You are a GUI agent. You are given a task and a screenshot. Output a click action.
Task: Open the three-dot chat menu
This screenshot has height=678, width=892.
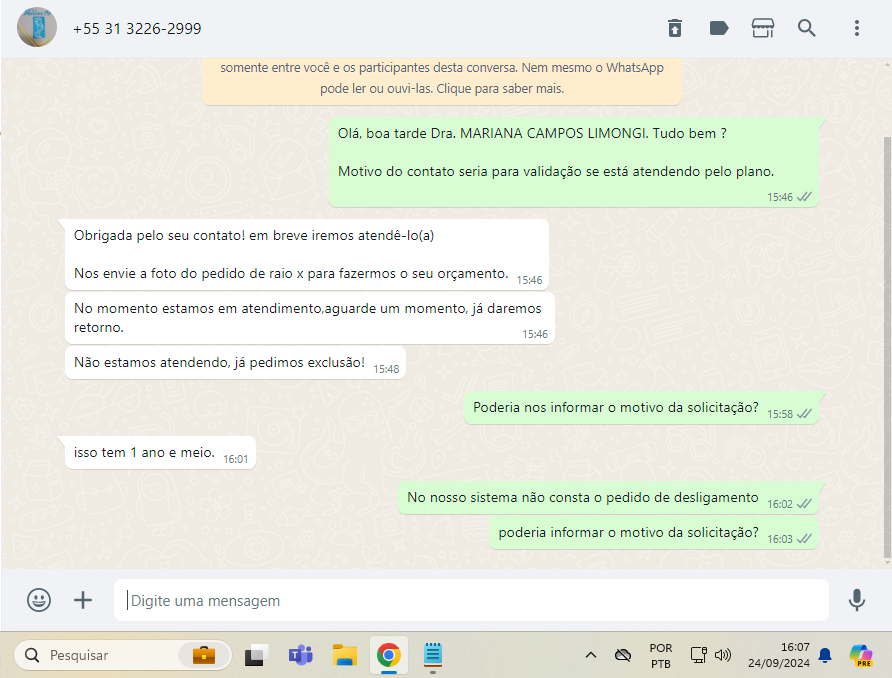click(x=857, y=28)
